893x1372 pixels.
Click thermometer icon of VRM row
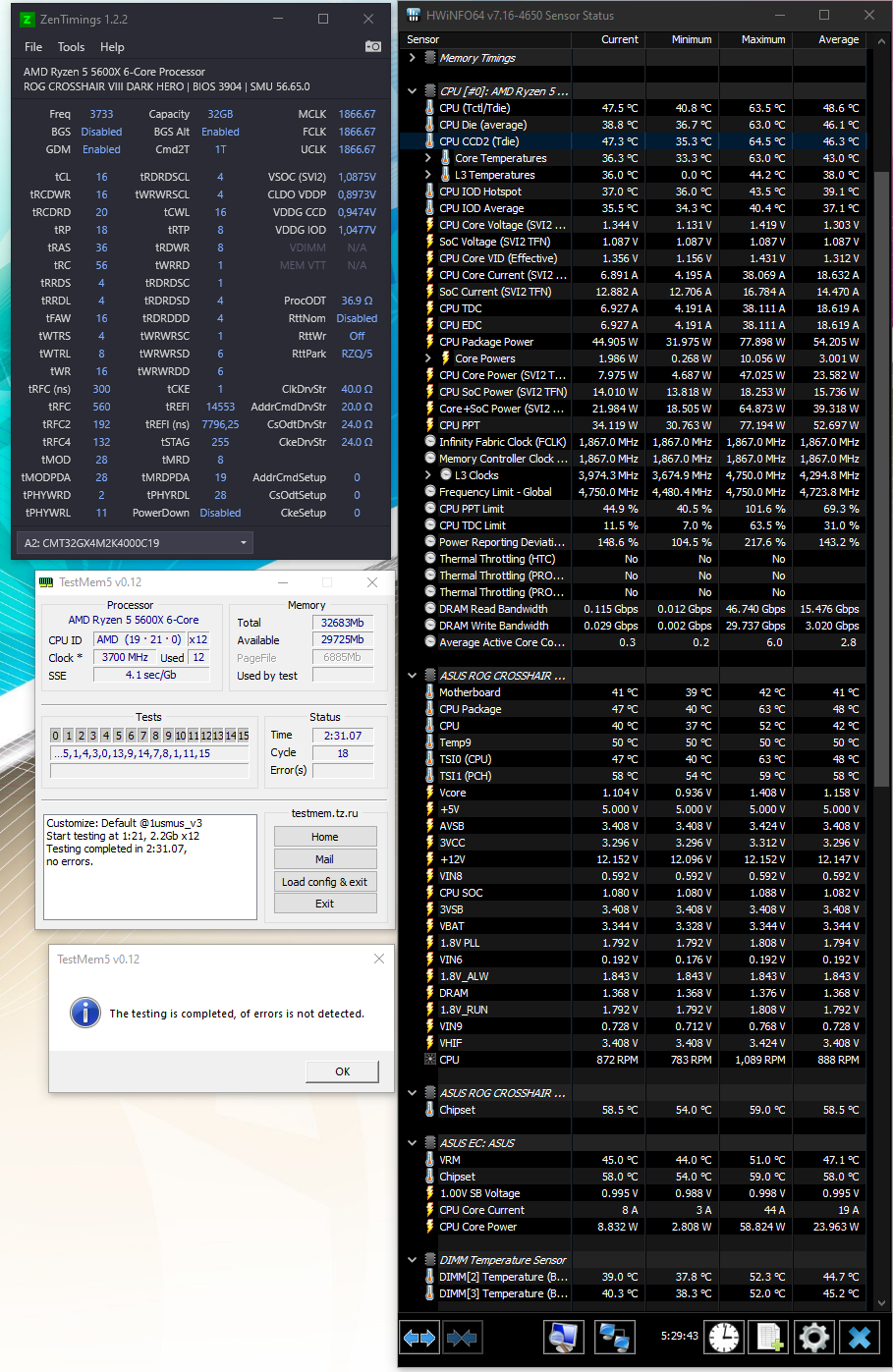pyautogui.click(x=429, y=1160)
